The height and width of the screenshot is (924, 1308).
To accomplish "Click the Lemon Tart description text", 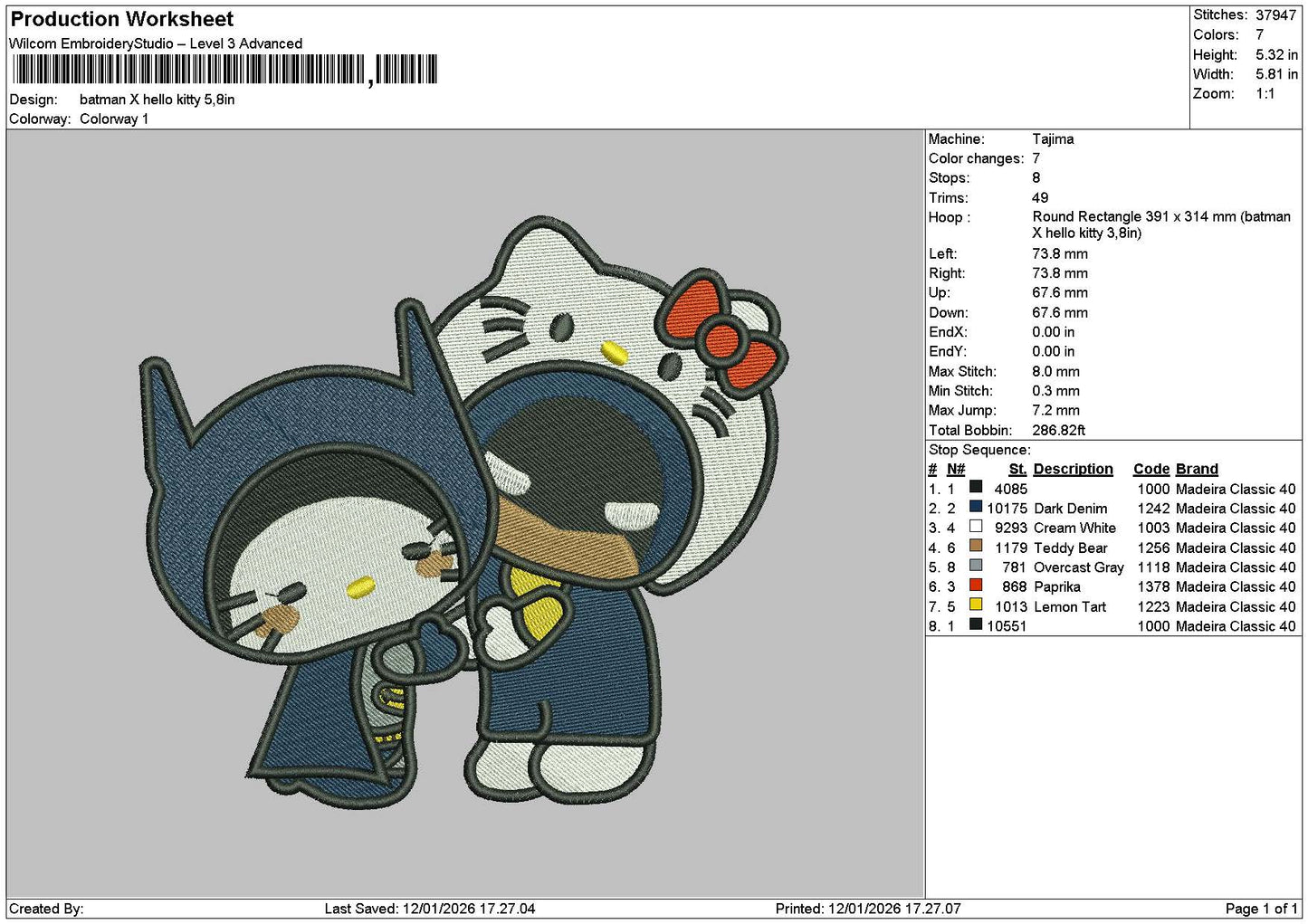I will click(x=1070, y=607).
